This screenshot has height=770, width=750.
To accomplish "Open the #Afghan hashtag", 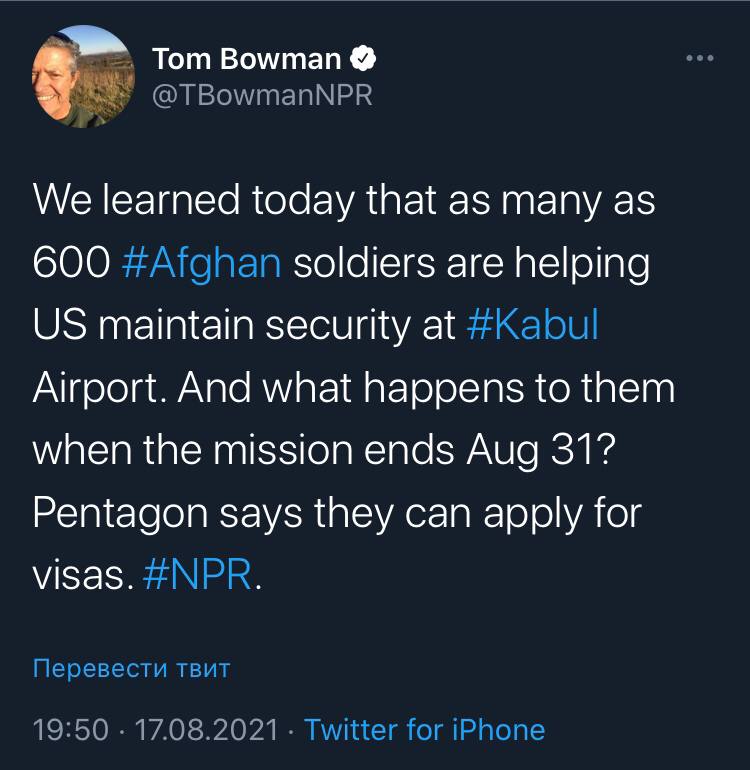I will click(x=199, y=264).
